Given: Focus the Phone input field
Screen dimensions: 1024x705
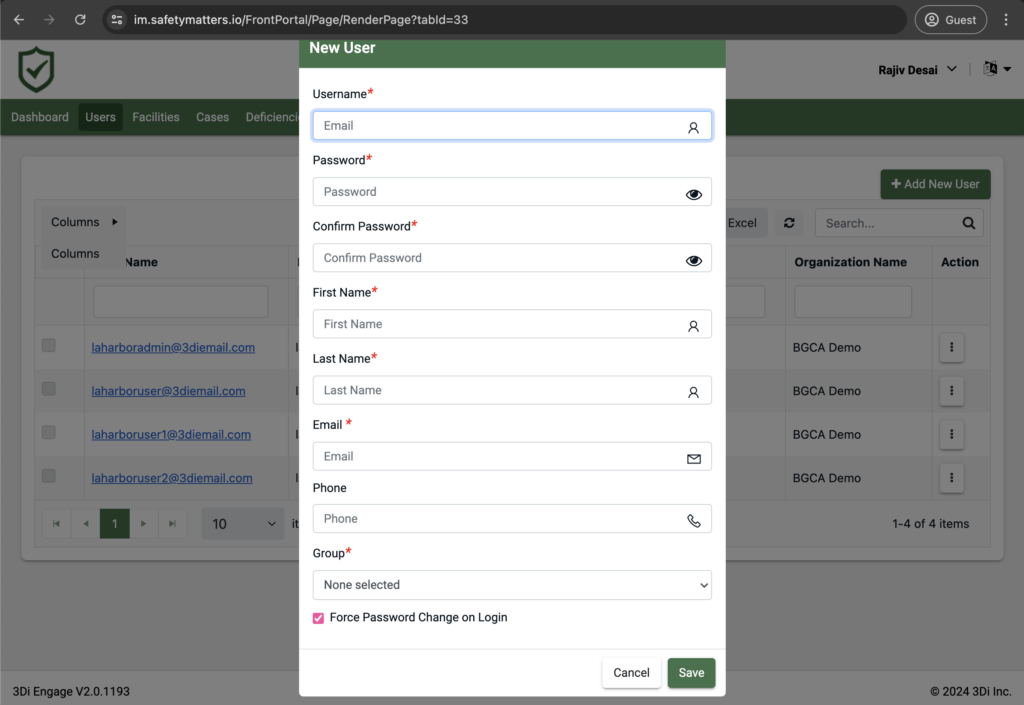Looking at the screenshot, I should (x=512, y=518).
